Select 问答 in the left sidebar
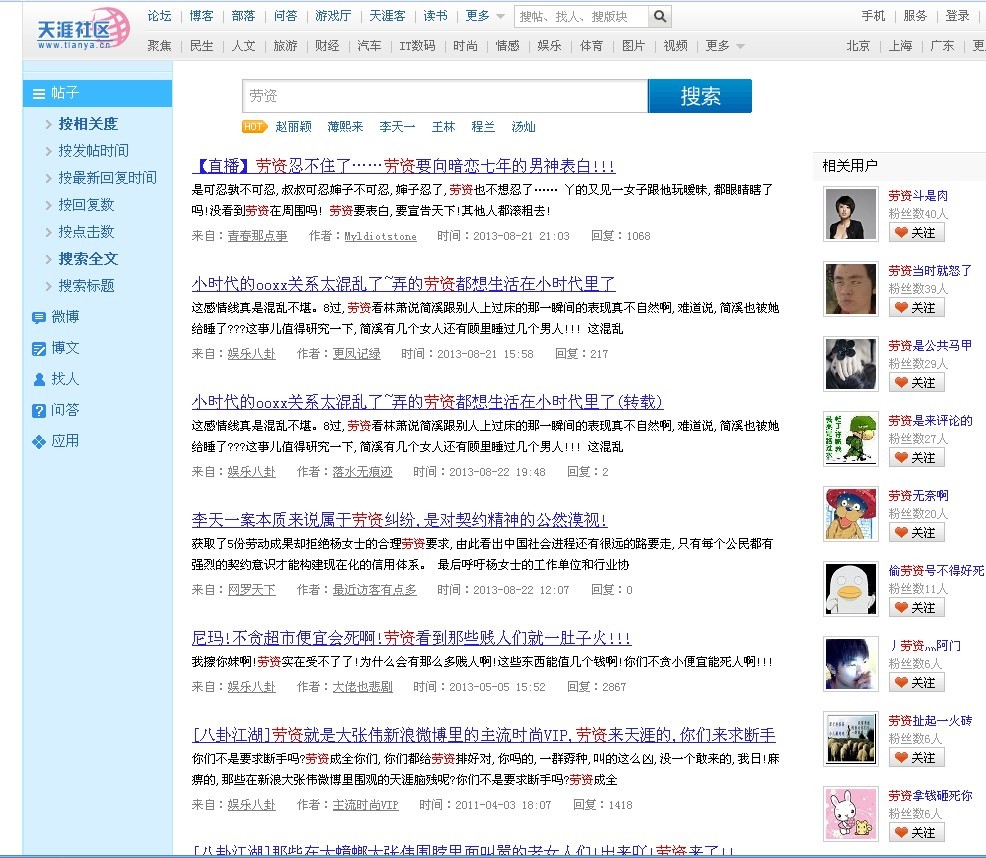Viewport: 986px width, 858px height. (x=65, y=410)
